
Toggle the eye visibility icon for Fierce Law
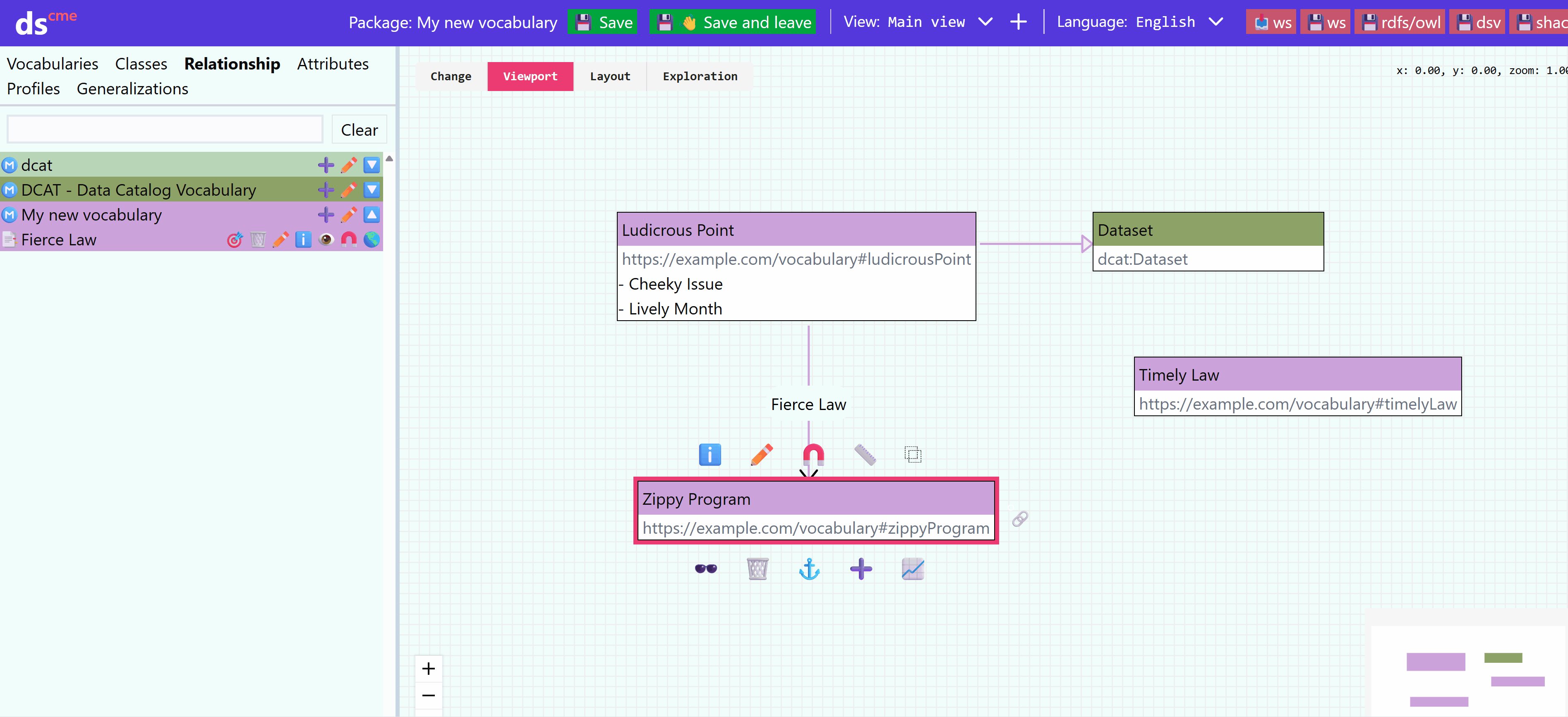326,240
